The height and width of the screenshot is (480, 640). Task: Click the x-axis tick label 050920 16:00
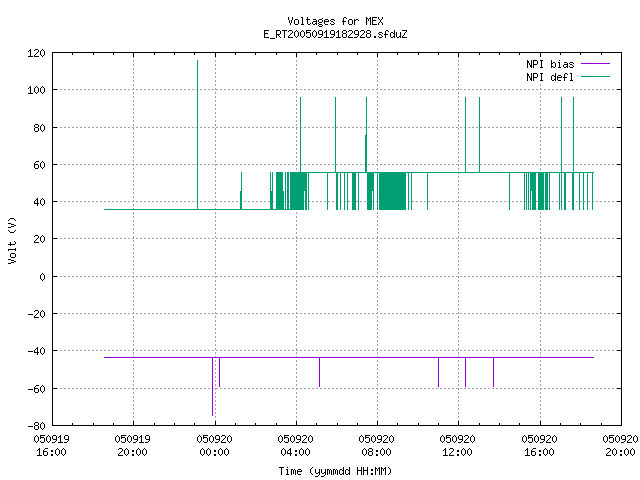pyautogui.click(x=540, y=445)
